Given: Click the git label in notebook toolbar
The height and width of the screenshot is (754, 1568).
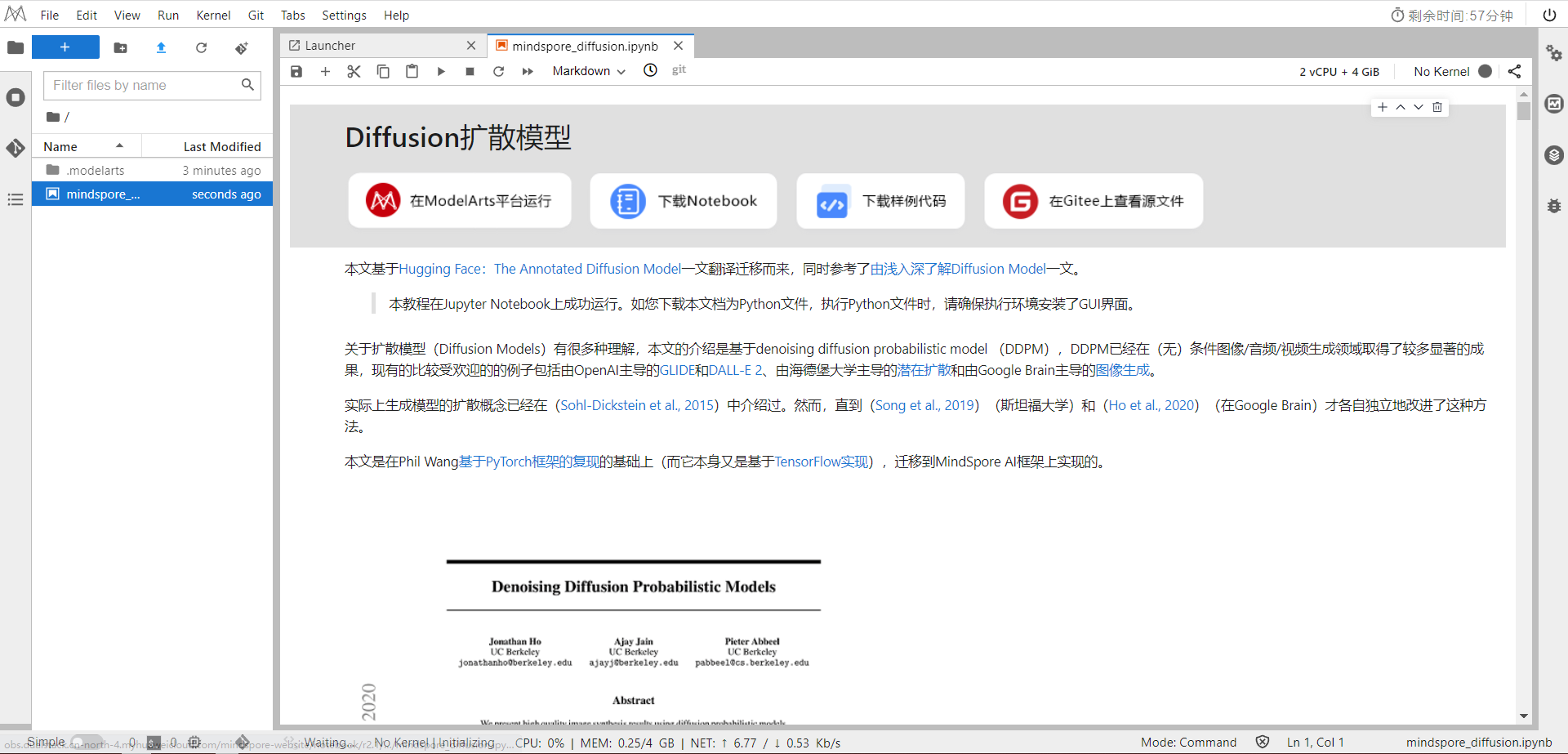Looking at the screenshot, I should (x=679, y=70).
